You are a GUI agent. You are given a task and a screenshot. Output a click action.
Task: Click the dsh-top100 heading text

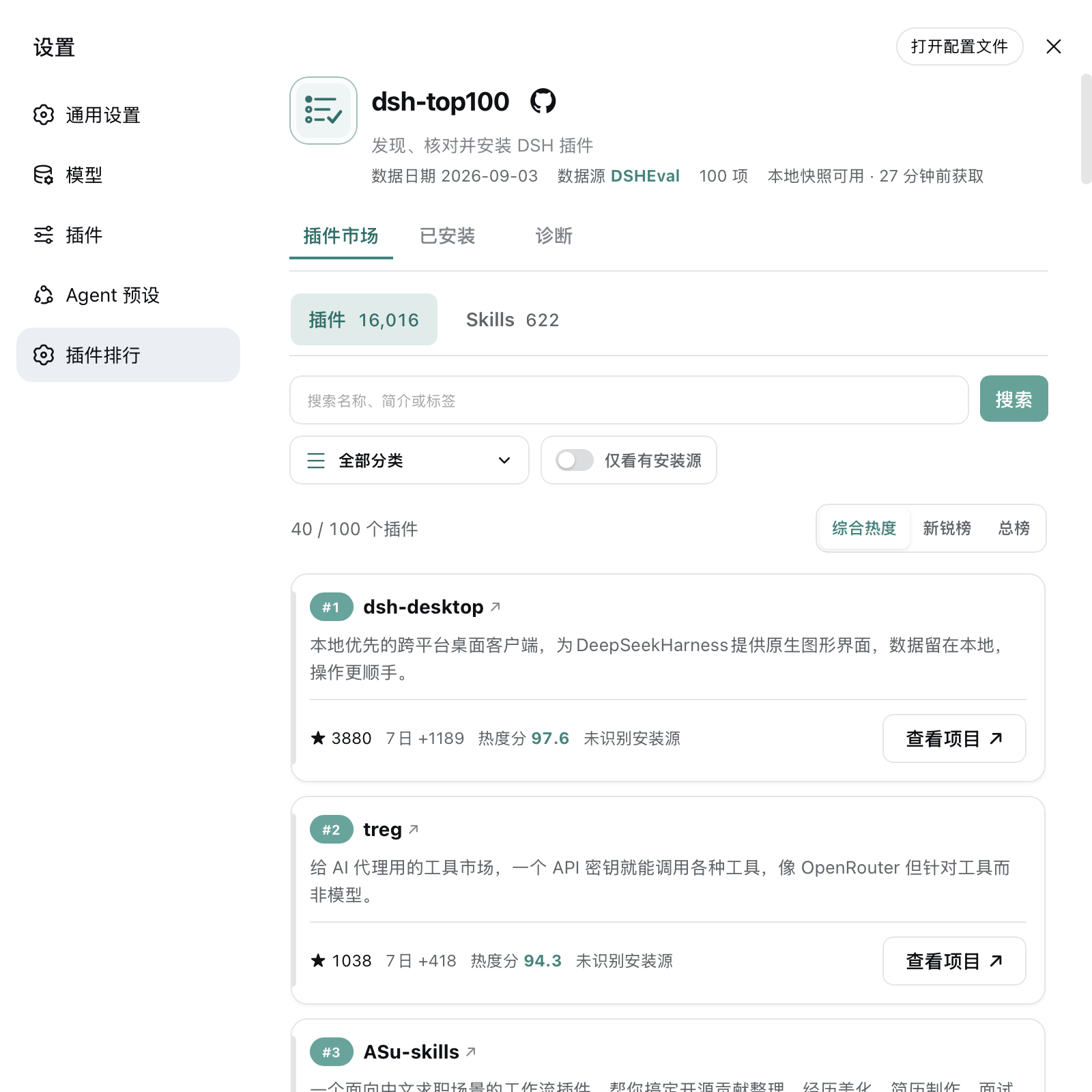click(x=440, y=102)
